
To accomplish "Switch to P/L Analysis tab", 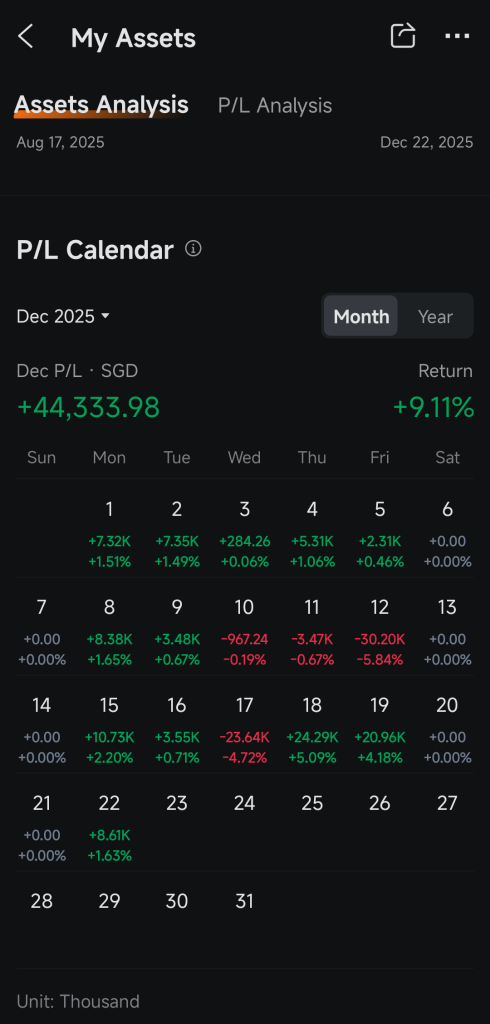I will click(x=275, y=106).
